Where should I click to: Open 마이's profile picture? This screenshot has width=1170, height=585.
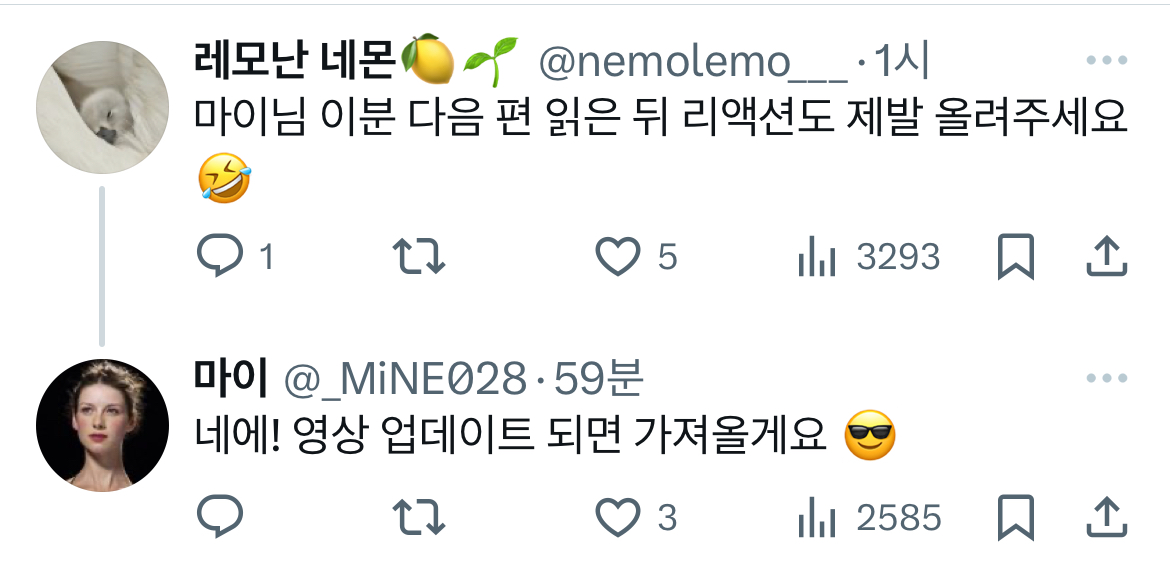click(x=102, y=425)
